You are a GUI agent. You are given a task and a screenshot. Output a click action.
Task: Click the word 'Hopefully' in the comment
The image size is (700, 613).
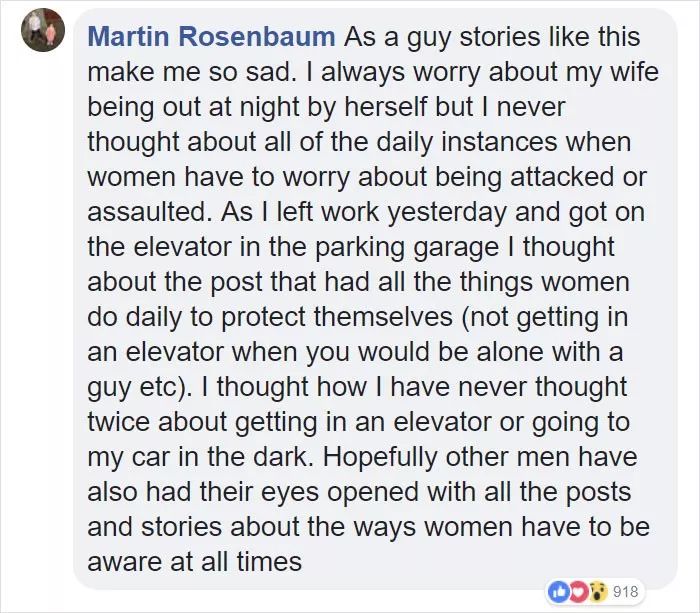pos(379,458)
